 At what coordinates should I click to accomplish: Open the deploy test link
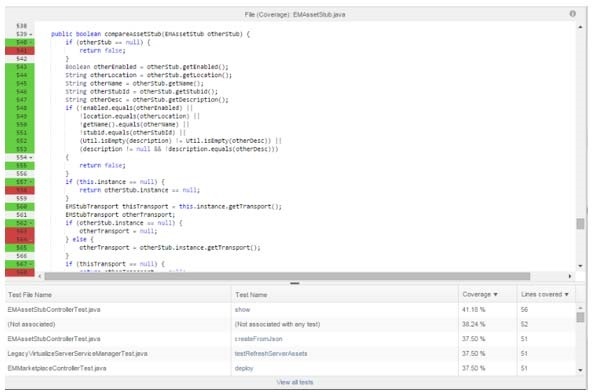(x=244, y=368)
